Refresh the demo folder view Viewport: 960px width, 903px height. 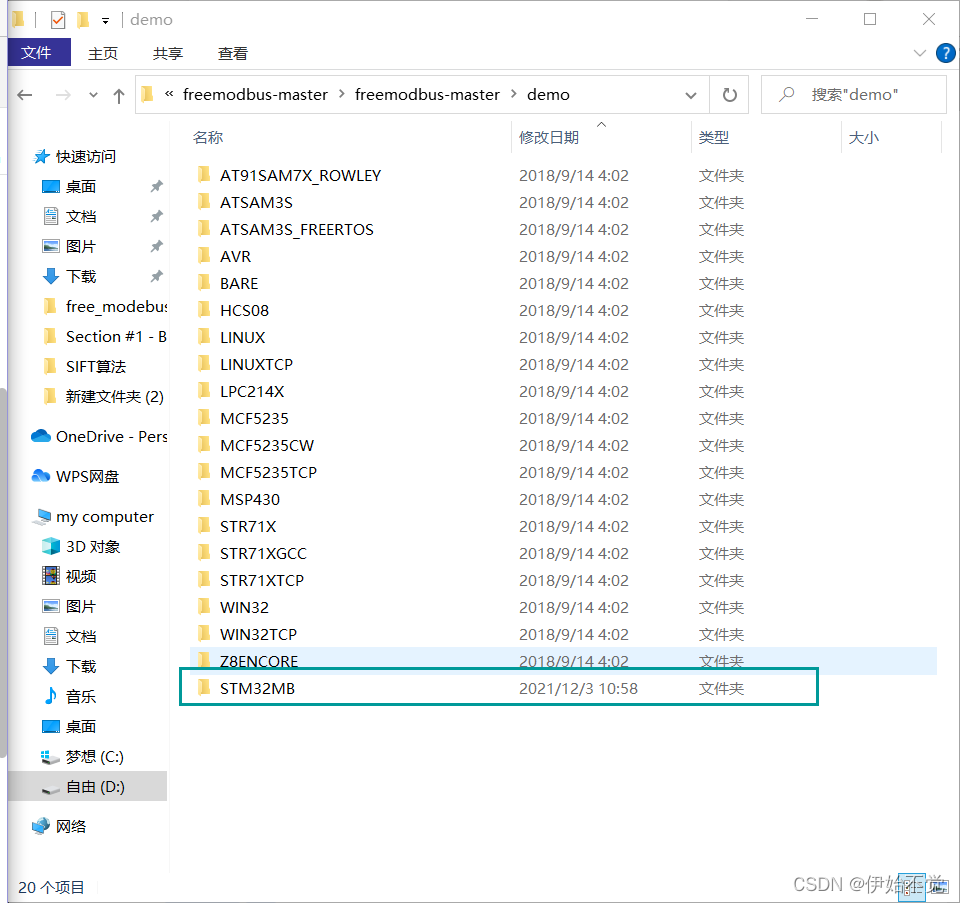pyautogui.click(x=729, y=95)
